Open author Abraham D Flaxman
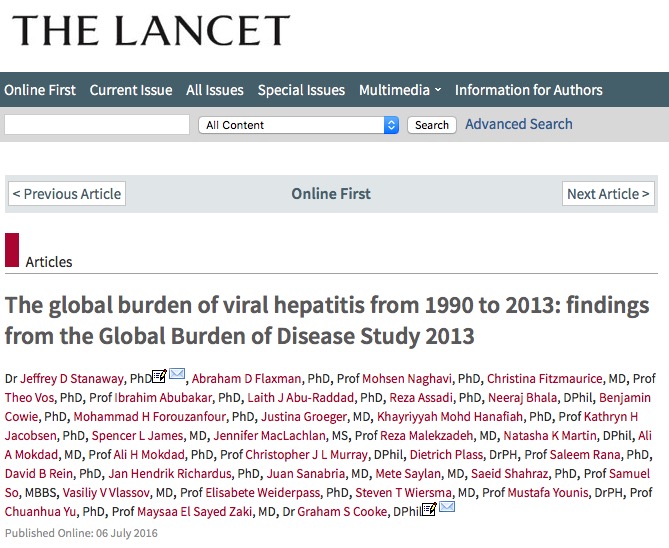This screenshot has width=669, height=548. click(x=246, y=379)
